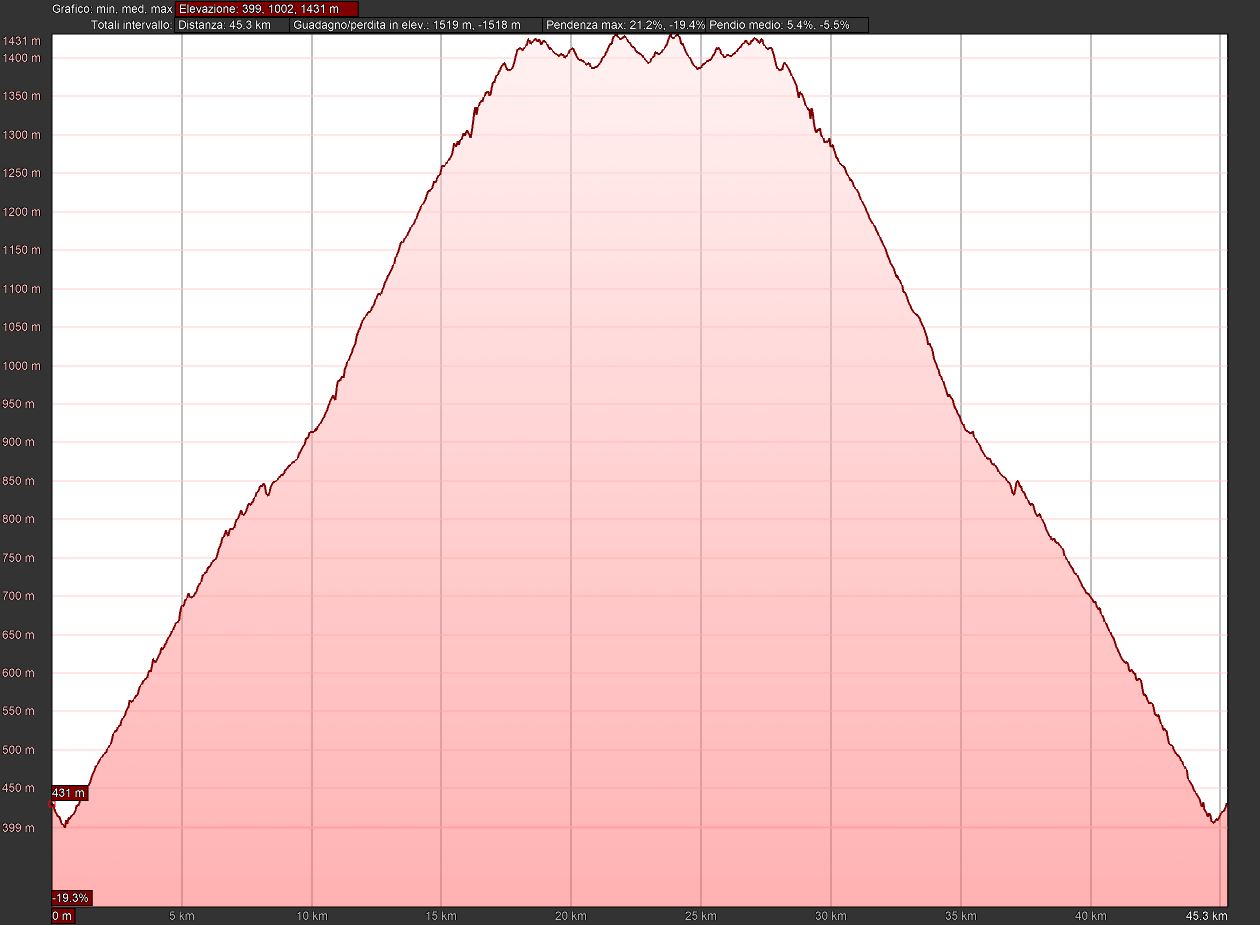Click the Elevazione min/med/max field

(266, 9)
